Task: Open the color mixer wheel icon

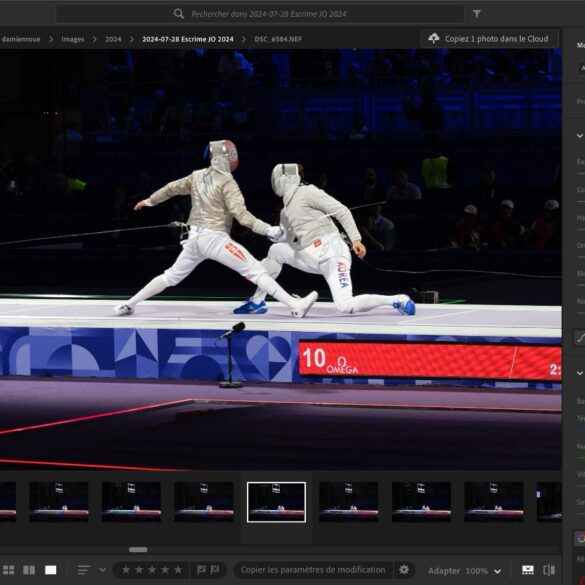Action: (x=580, y=539)
